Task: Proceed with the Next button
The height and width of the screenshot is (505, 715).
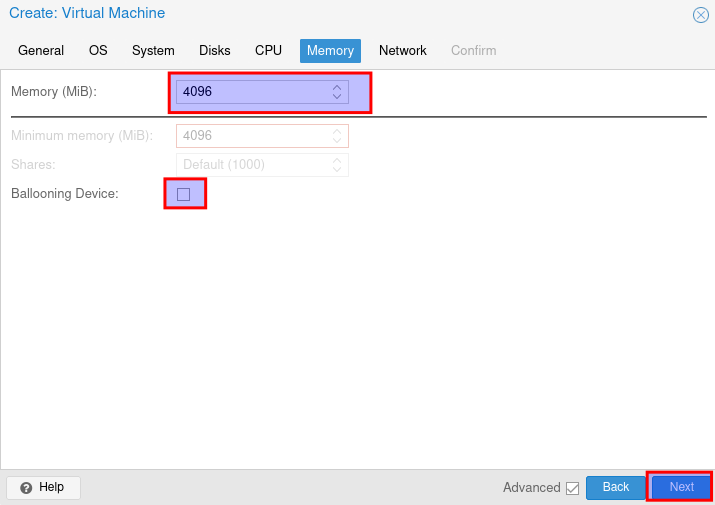Action: (x=681, y=487)
